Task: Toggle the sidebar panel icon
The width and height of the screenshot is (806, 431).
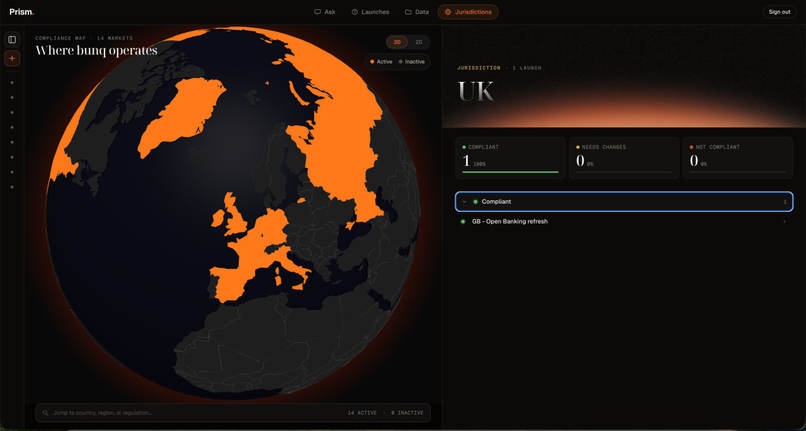Action: (12, 40)
